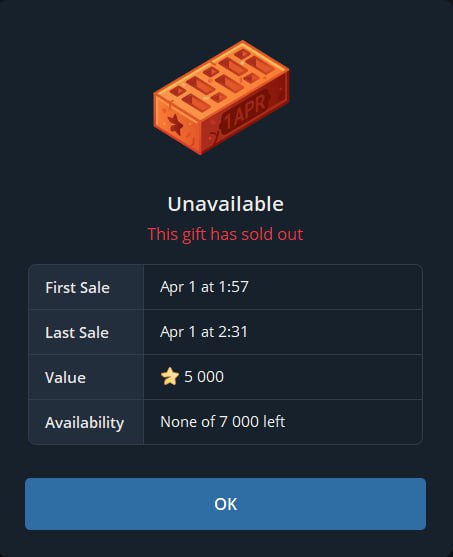Click the Last Sale label
The width and height of the screenshot is (453, 557).
click(77, 332)
